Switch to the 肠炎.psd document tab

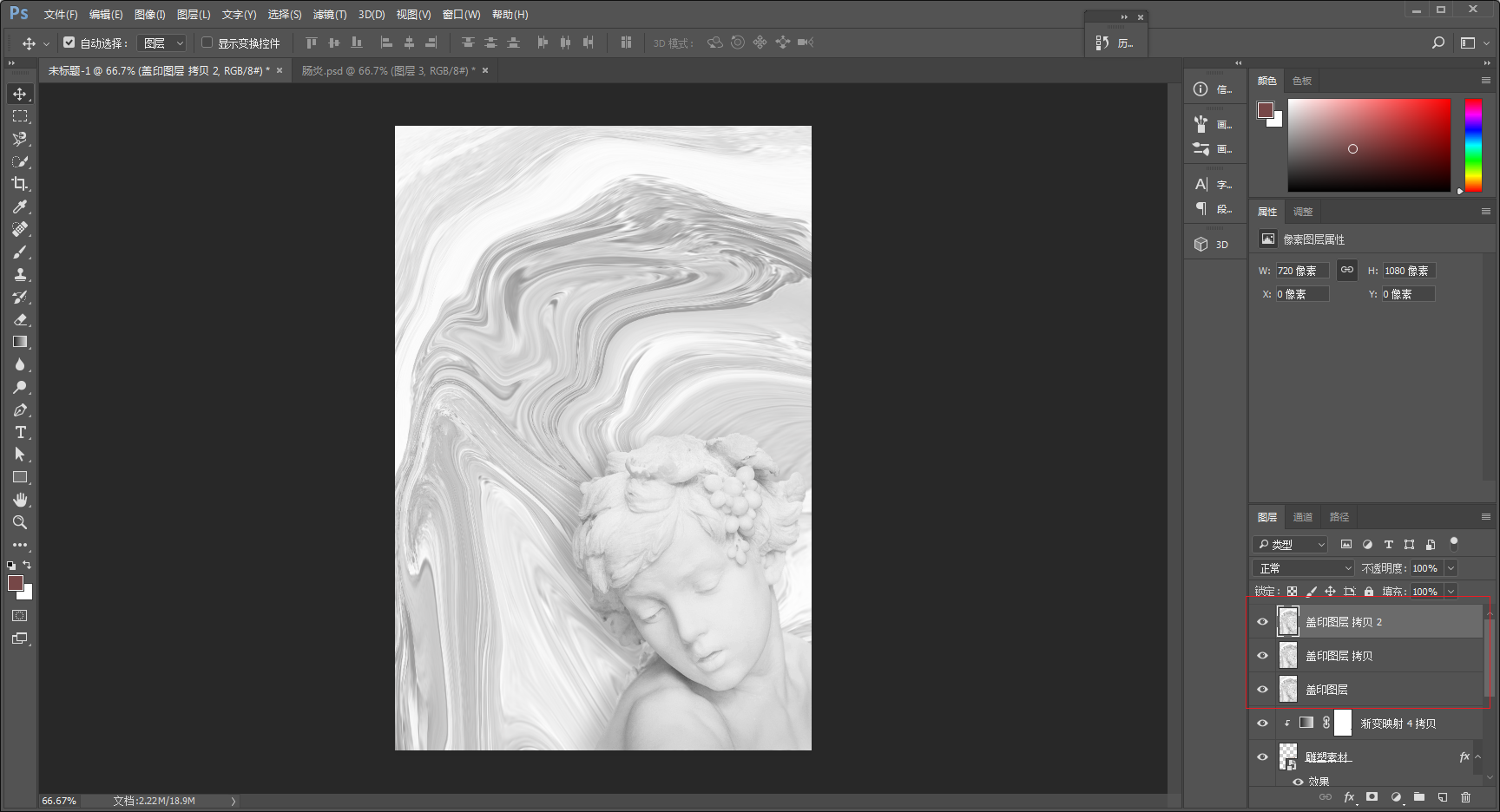(x=387, y=71)
